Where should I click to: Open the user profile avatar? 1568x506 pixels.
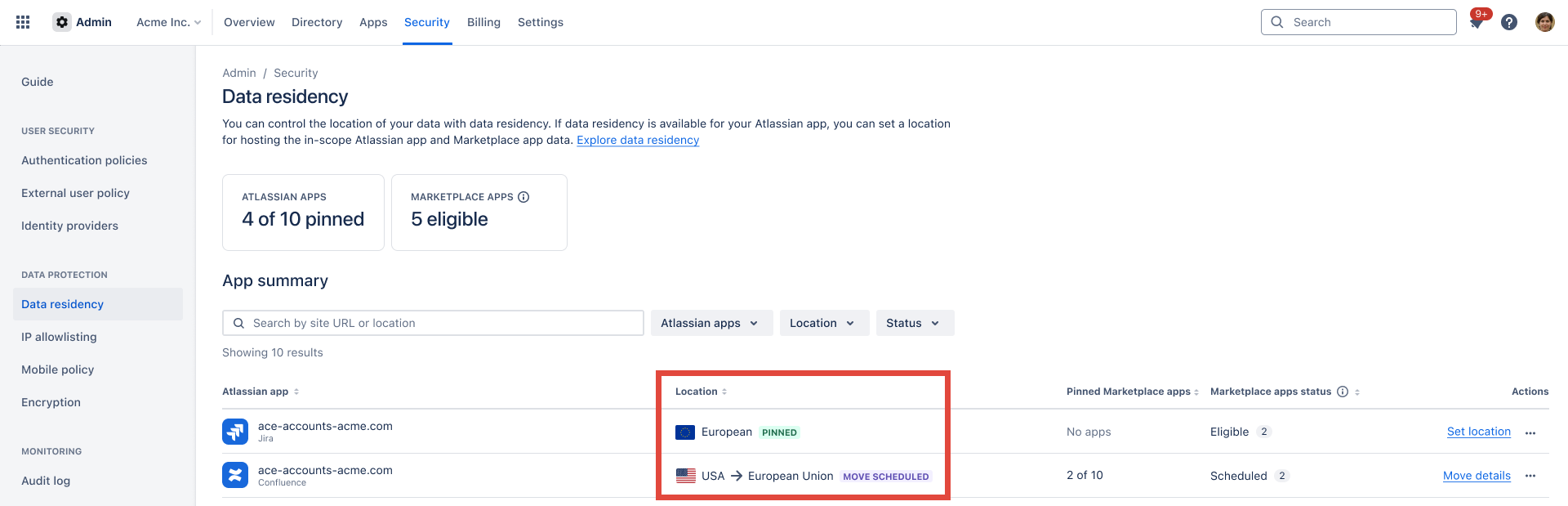[x=1544, y=22]
